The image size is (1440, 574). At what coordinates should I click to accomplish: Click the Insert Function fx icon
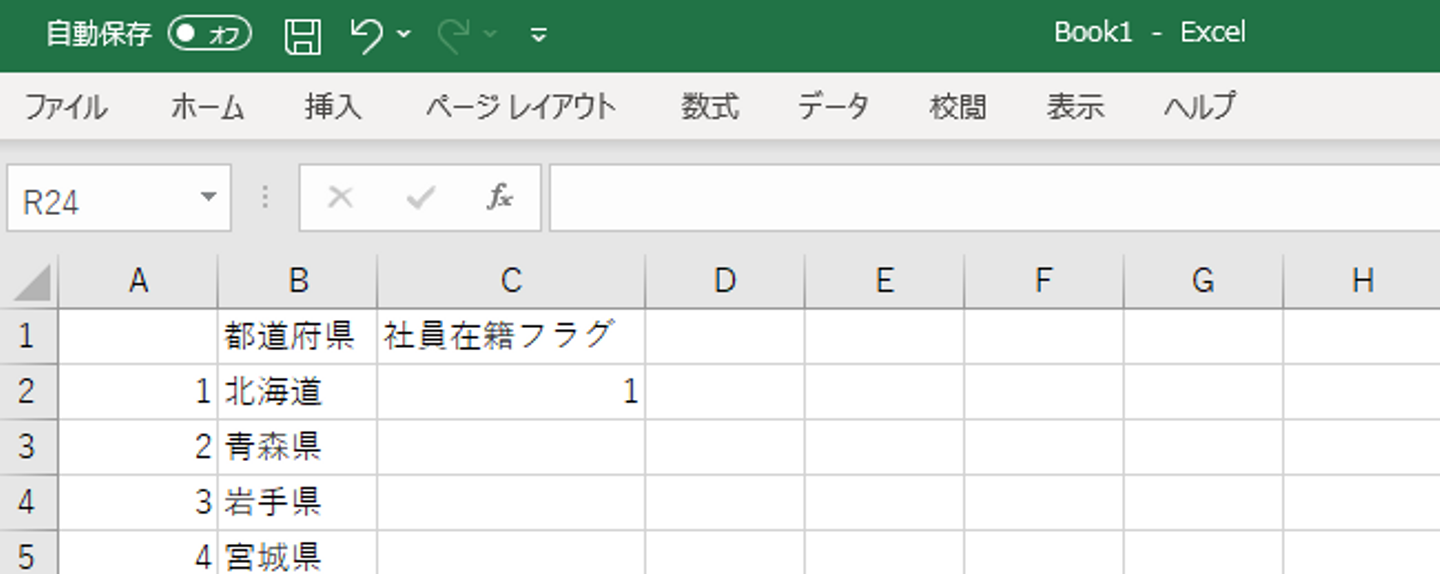(499, 198)
